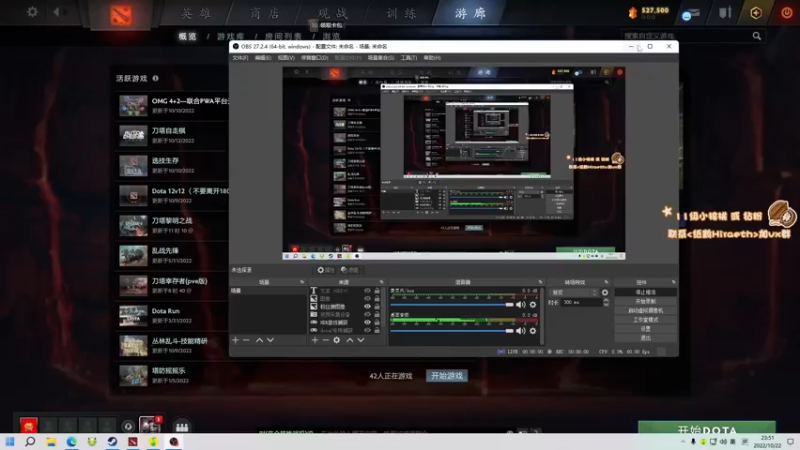Move scene down in scenes panel
The width and height of the screenshot is (800, 450).
coord(270,340)
